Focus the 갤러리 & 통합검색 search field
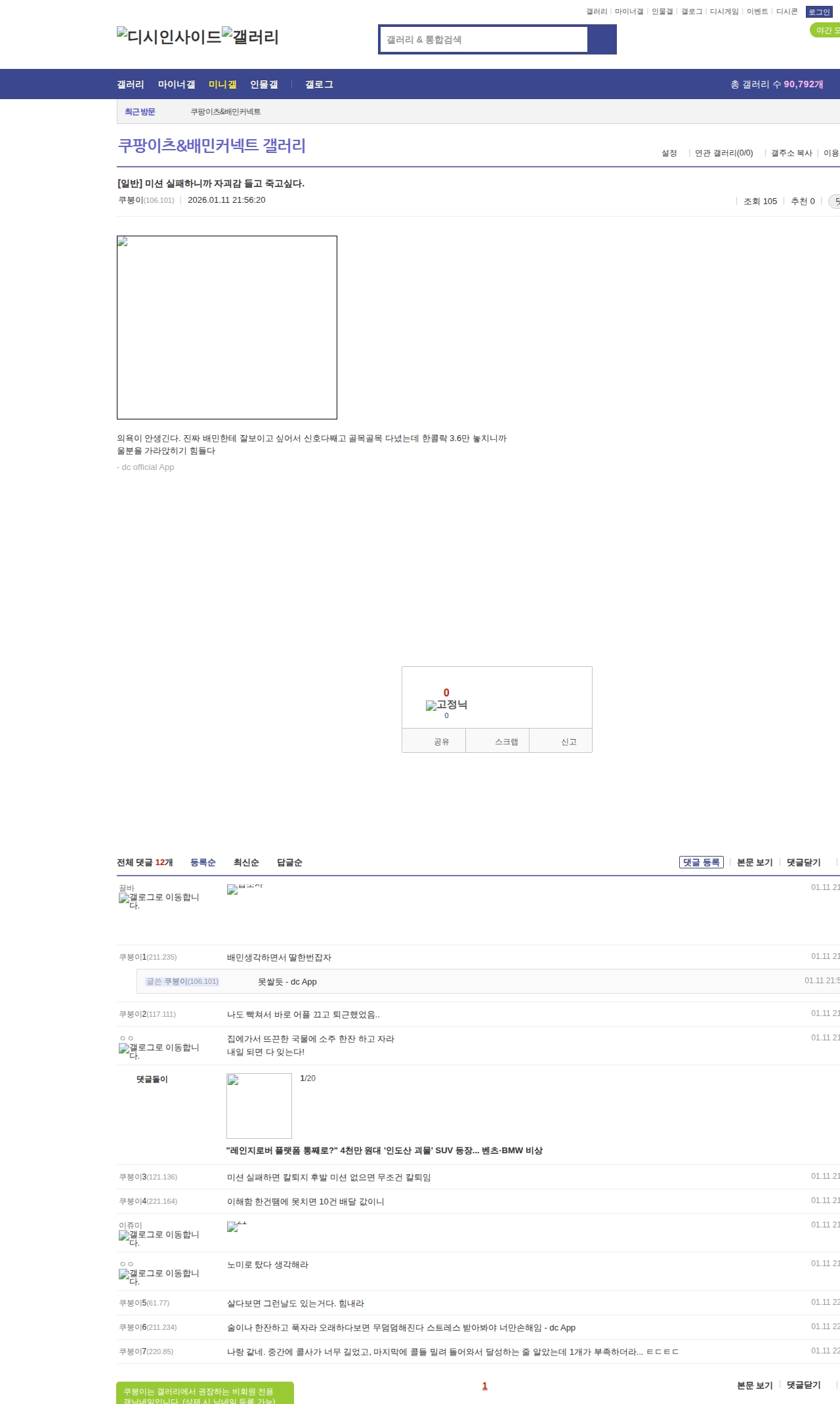This screenshot has width=840, height=1404. 484,39
